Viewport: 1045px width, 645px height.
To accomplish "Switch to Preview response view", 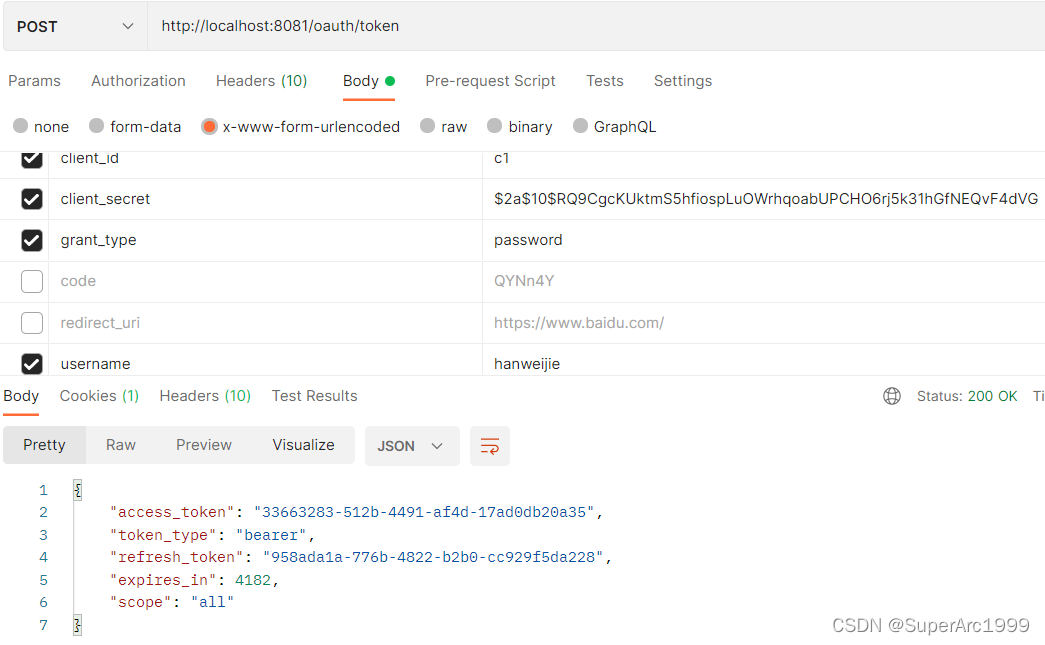I will click(x=203, y=445).
